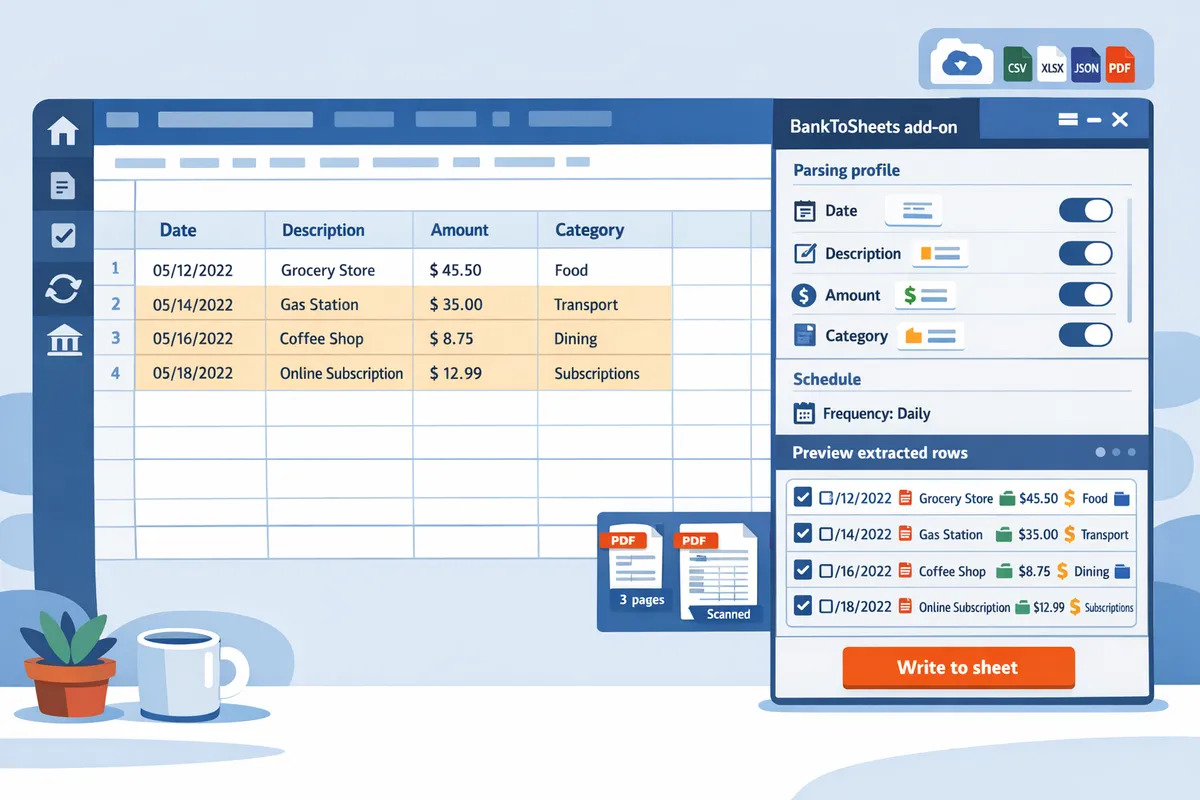Choose the XLSX export format icon

[x=1052, y=66]
